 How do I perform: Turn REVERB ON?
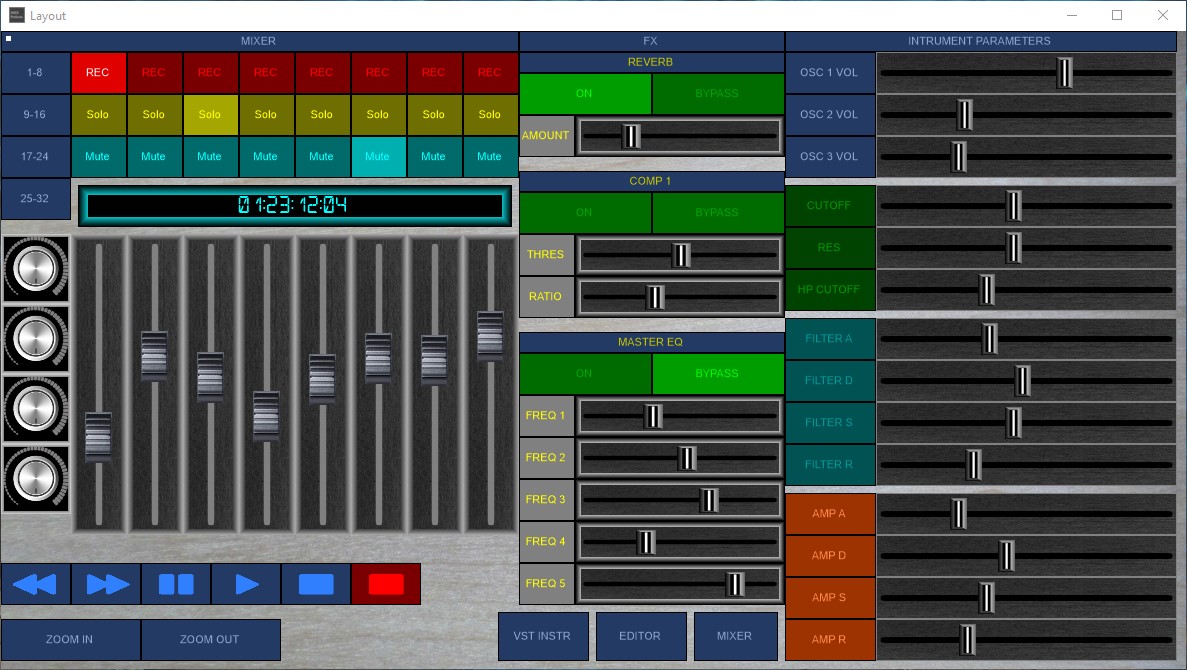(584, 93)
